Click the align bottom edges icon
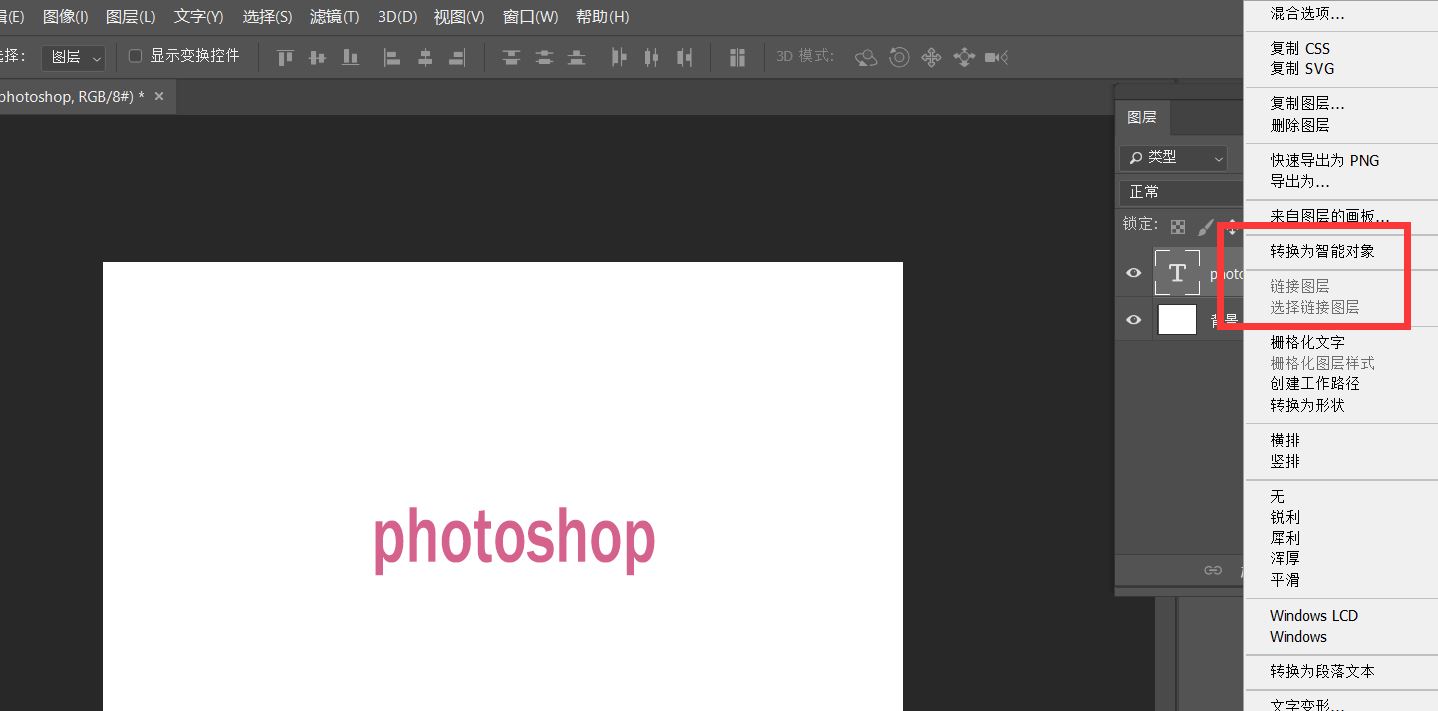The image size is (1438, 711). (x=350, y=57)
